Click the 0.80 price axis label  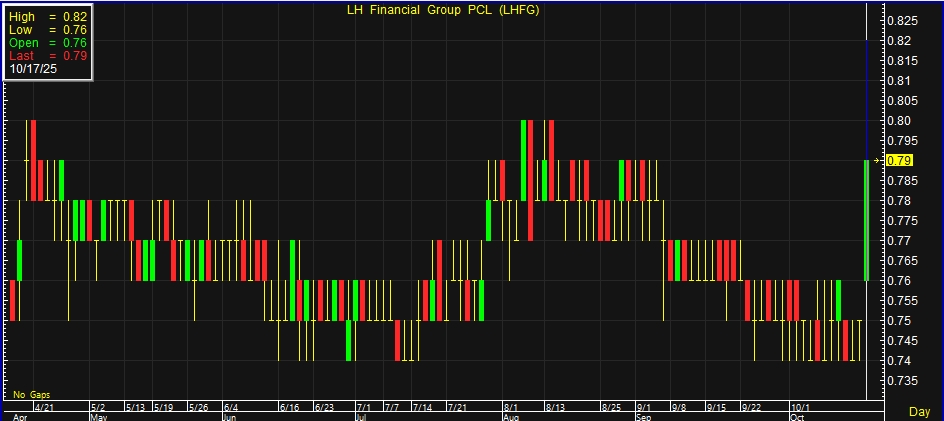point(900,120)
